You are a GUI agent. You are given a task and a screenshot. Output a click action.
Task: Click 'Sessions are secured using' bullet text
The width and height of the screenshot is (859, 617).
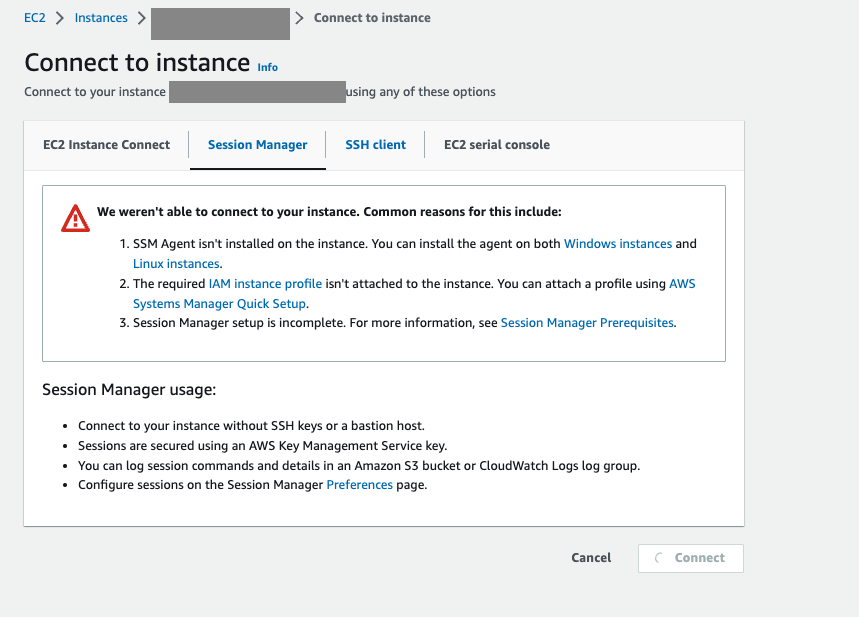[262, 445]
